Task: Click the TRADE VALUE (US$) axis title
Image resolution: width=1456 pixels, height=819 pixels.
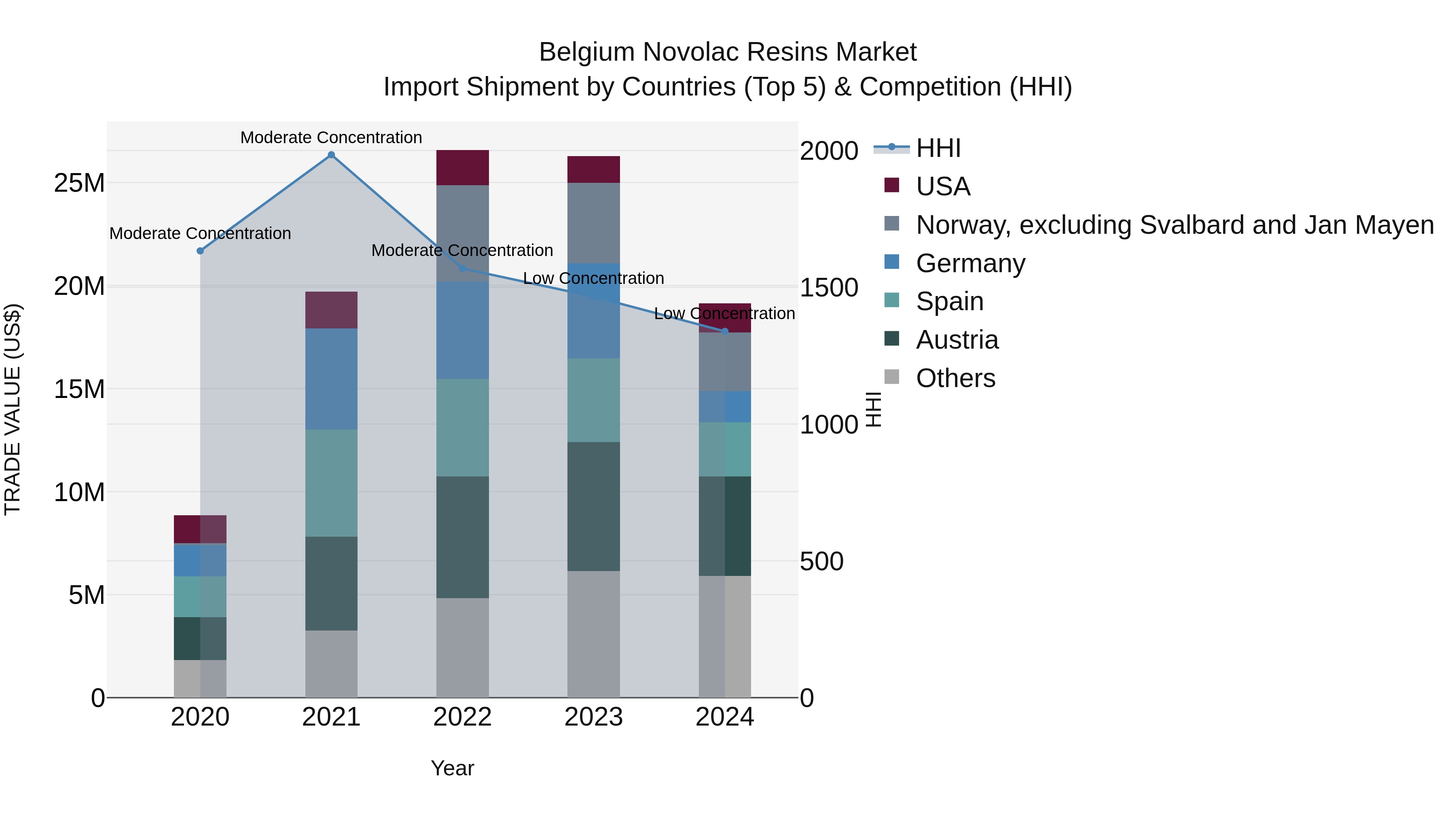Action: pyautogui.click(x=13, y=409)
